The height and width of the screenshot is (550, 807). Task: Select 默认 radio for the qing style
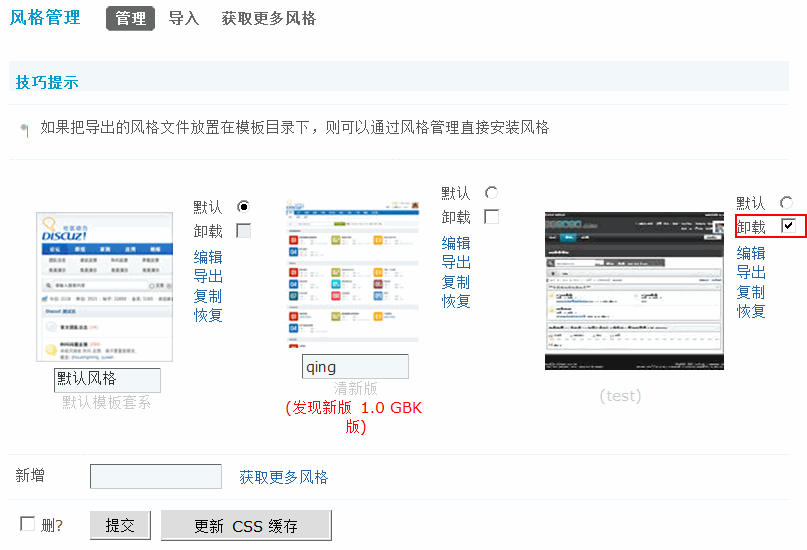[491, 192]
